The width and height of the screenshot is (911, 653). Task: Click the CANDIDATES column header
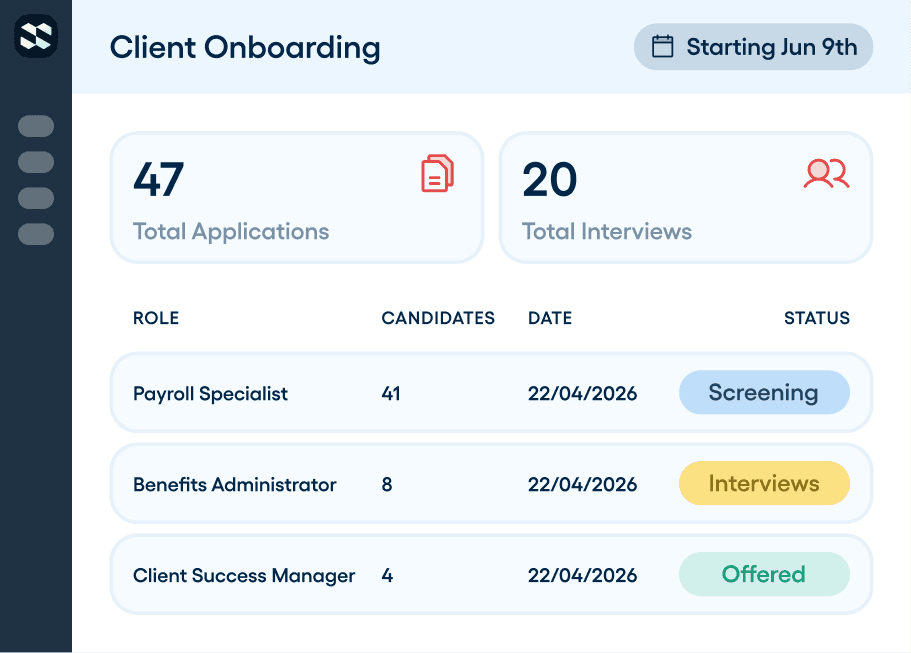pyautogui.click(x=438, y=318)
